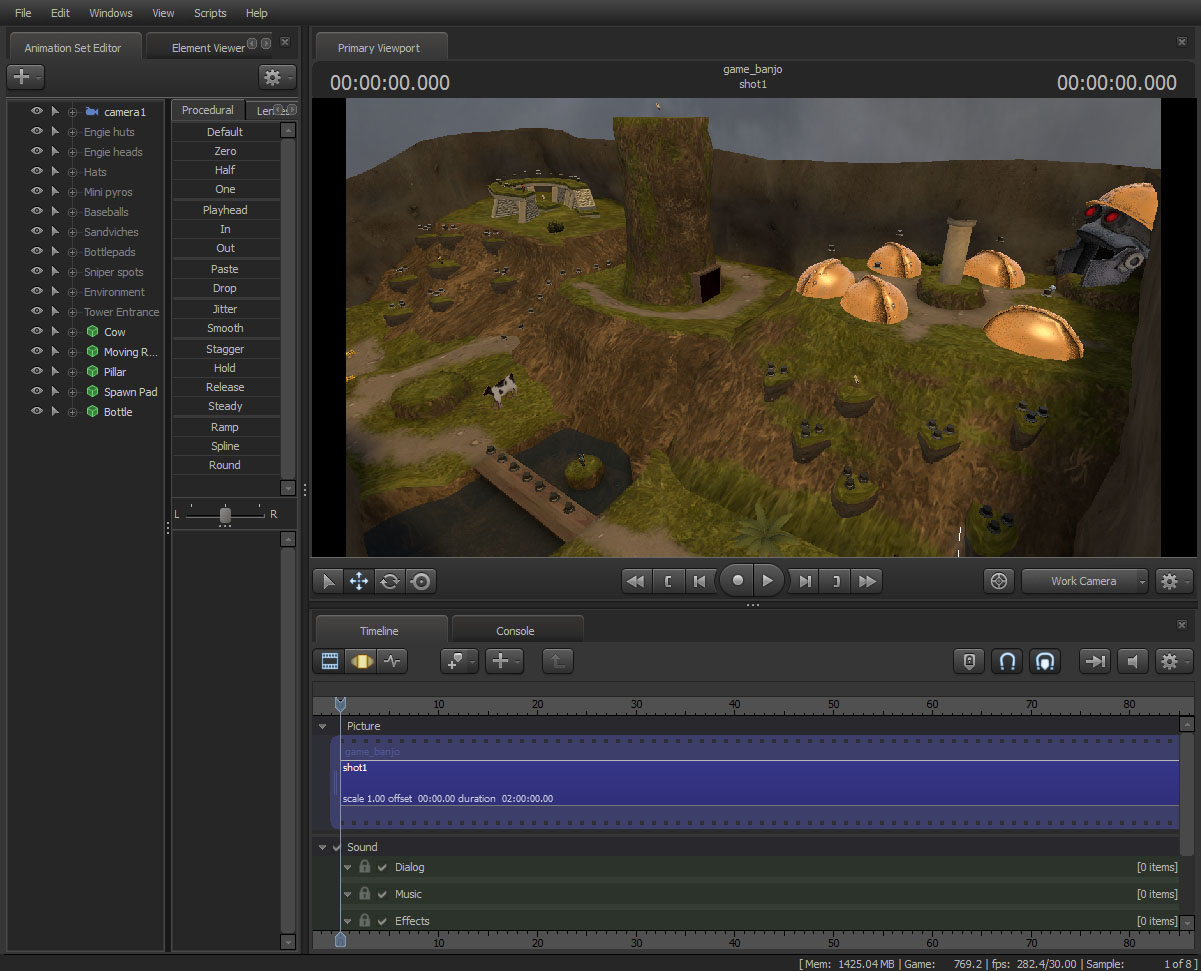Apply the Jitter procedural preset
The height and width of the screenshot is (971, 1201).
225,309
